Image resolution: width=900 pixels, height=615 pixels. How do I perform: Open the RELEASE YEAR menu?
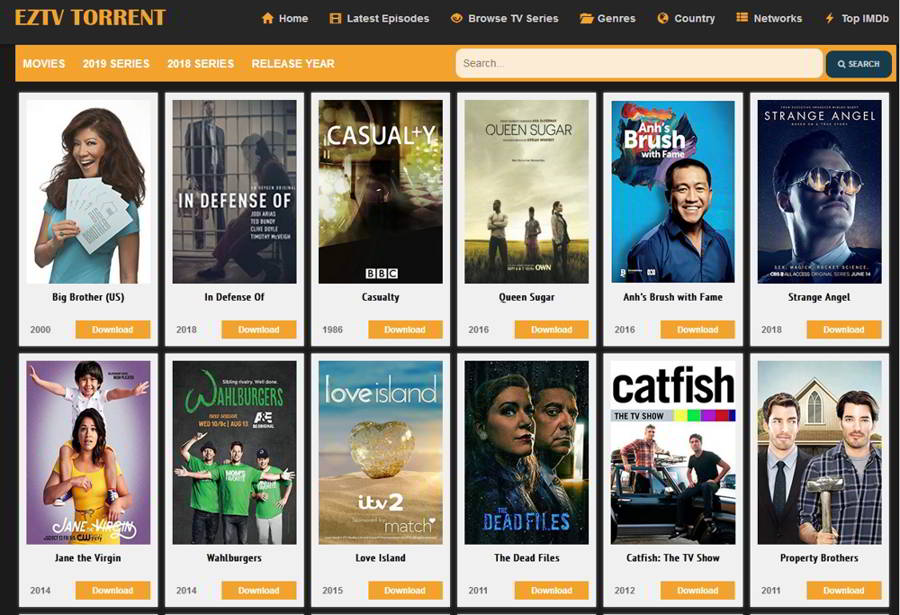click(x=293, y=64)
